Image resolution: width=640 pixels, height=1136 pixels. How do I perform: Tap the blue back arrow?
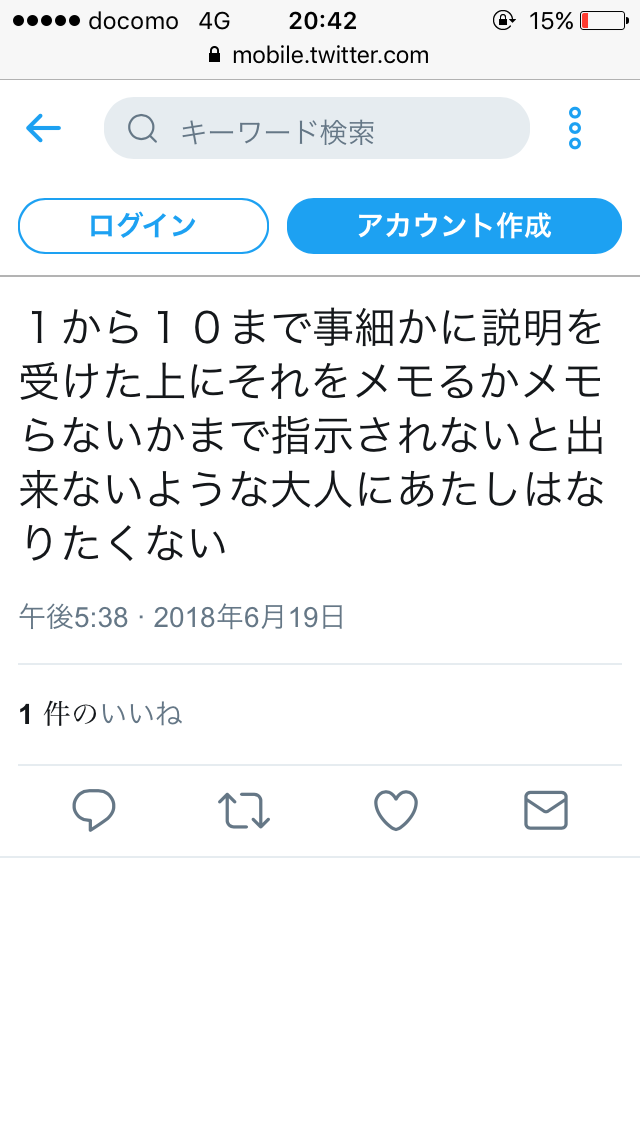pyautogui.click(x=43, y=129)
